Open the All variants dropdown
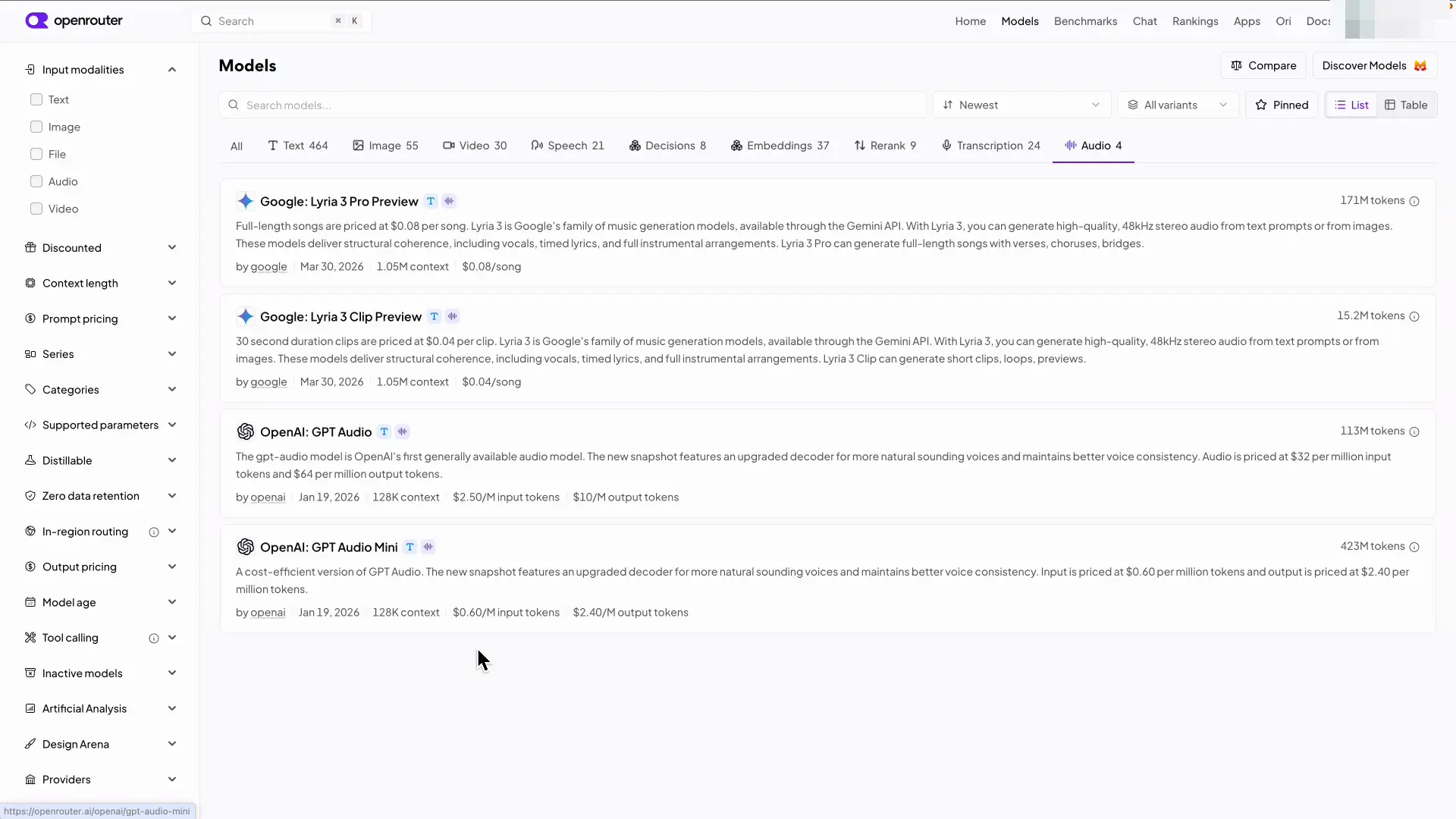Screen dimensions: 1456x819 [1178, 105]
